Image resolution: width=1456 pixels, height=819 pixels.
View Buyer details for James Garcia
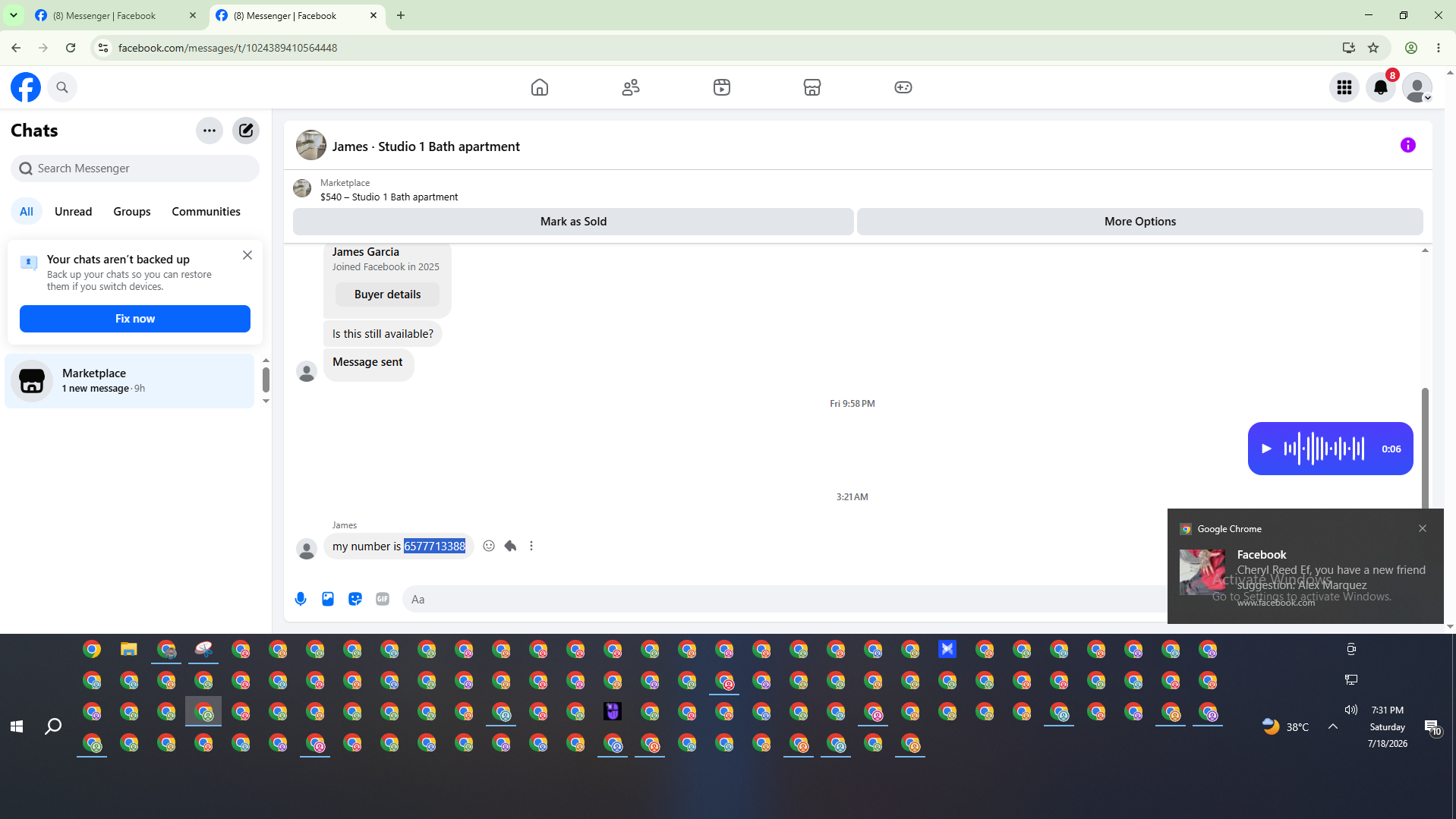387,295
